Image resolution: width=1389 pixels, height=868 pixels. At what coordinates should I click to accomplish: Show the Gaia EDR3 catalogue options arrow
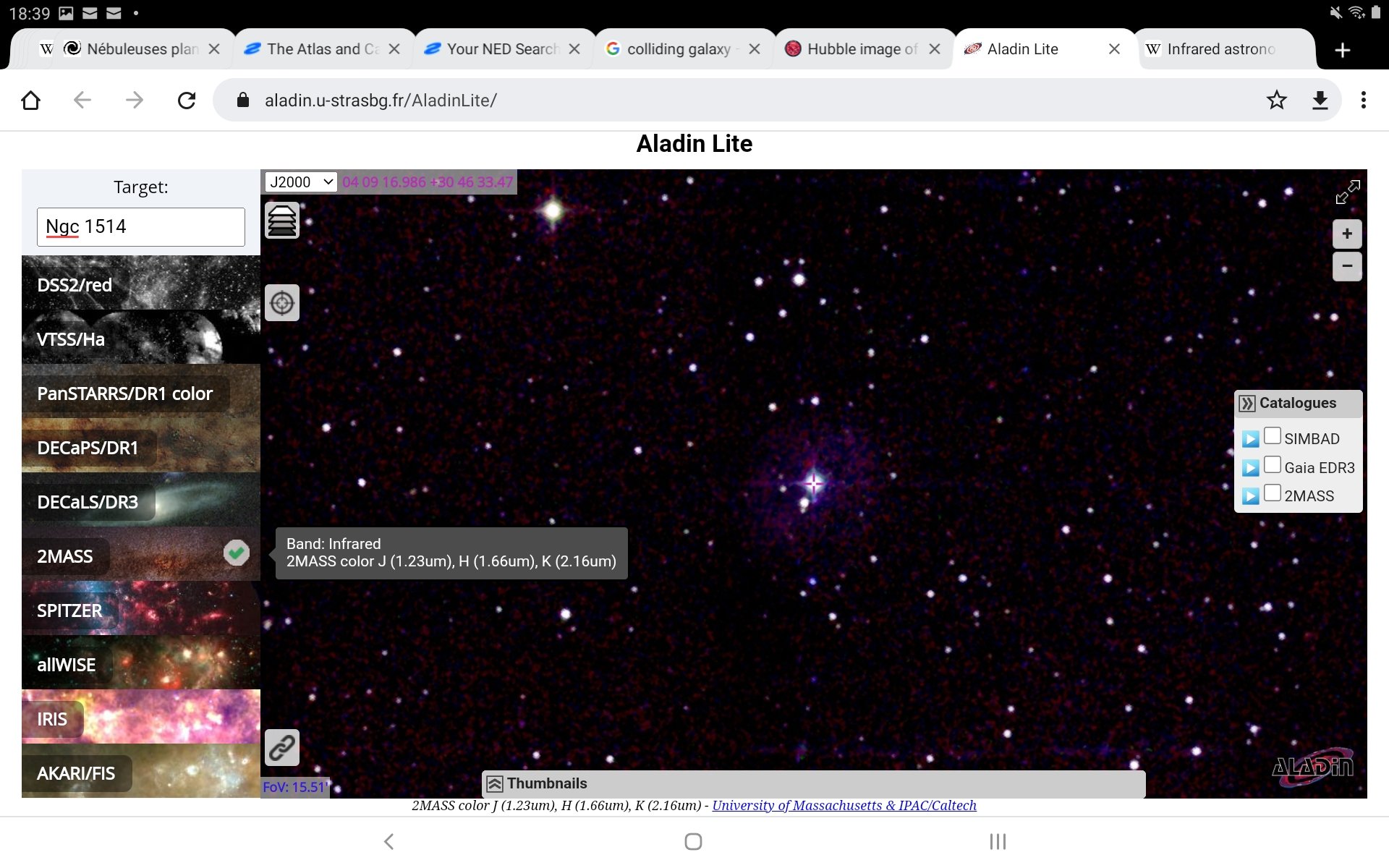(x=1250, y=468)
